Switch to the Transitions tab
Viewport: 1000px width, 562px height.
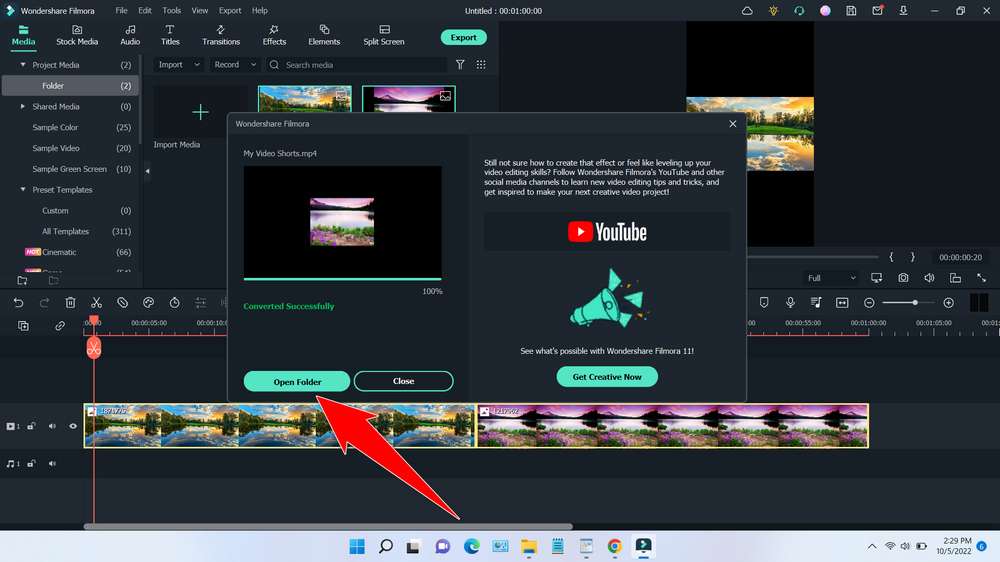[x=221, y=36]
